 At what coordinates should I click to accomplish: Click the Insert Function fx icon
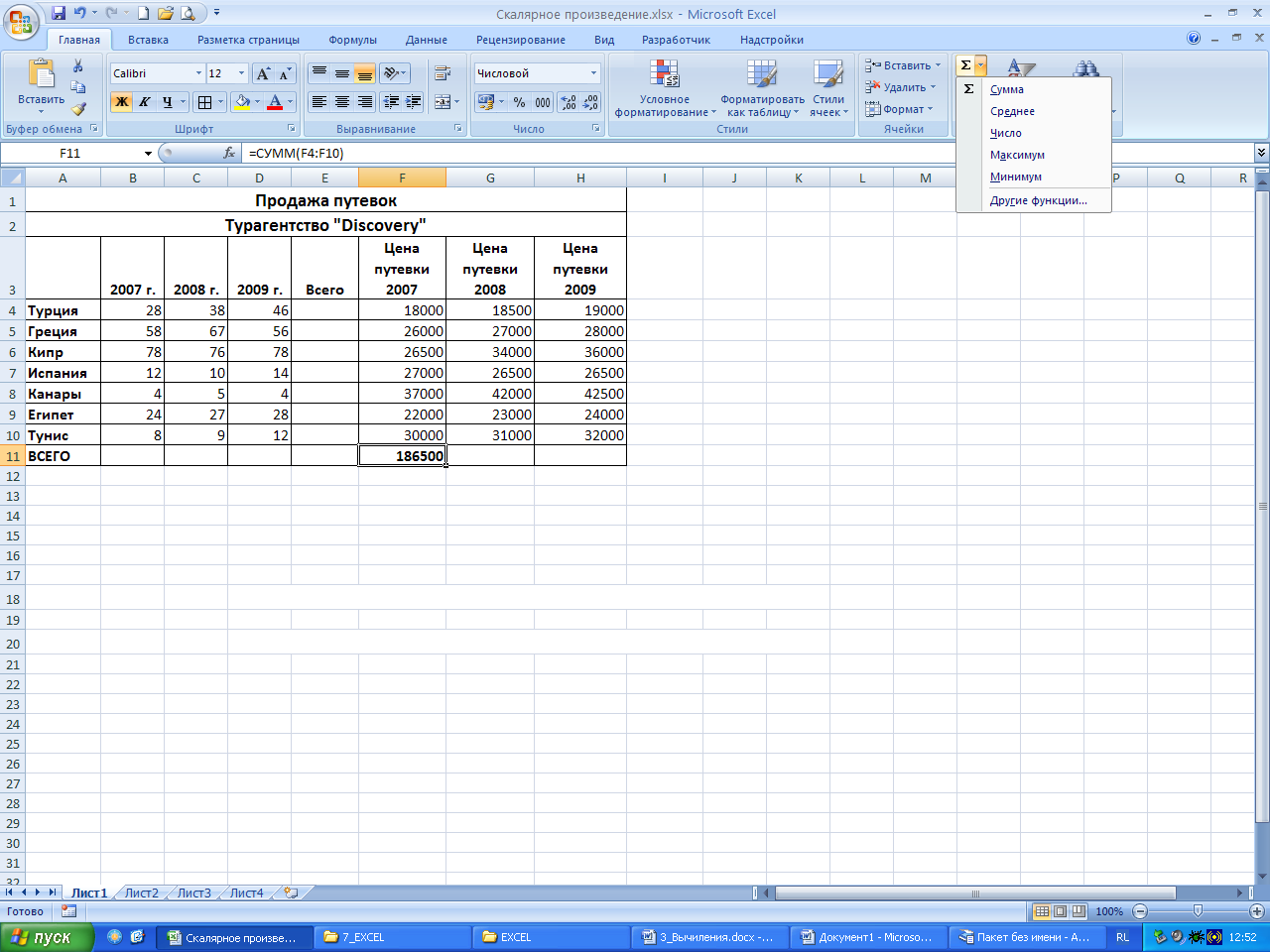(229, 153)
